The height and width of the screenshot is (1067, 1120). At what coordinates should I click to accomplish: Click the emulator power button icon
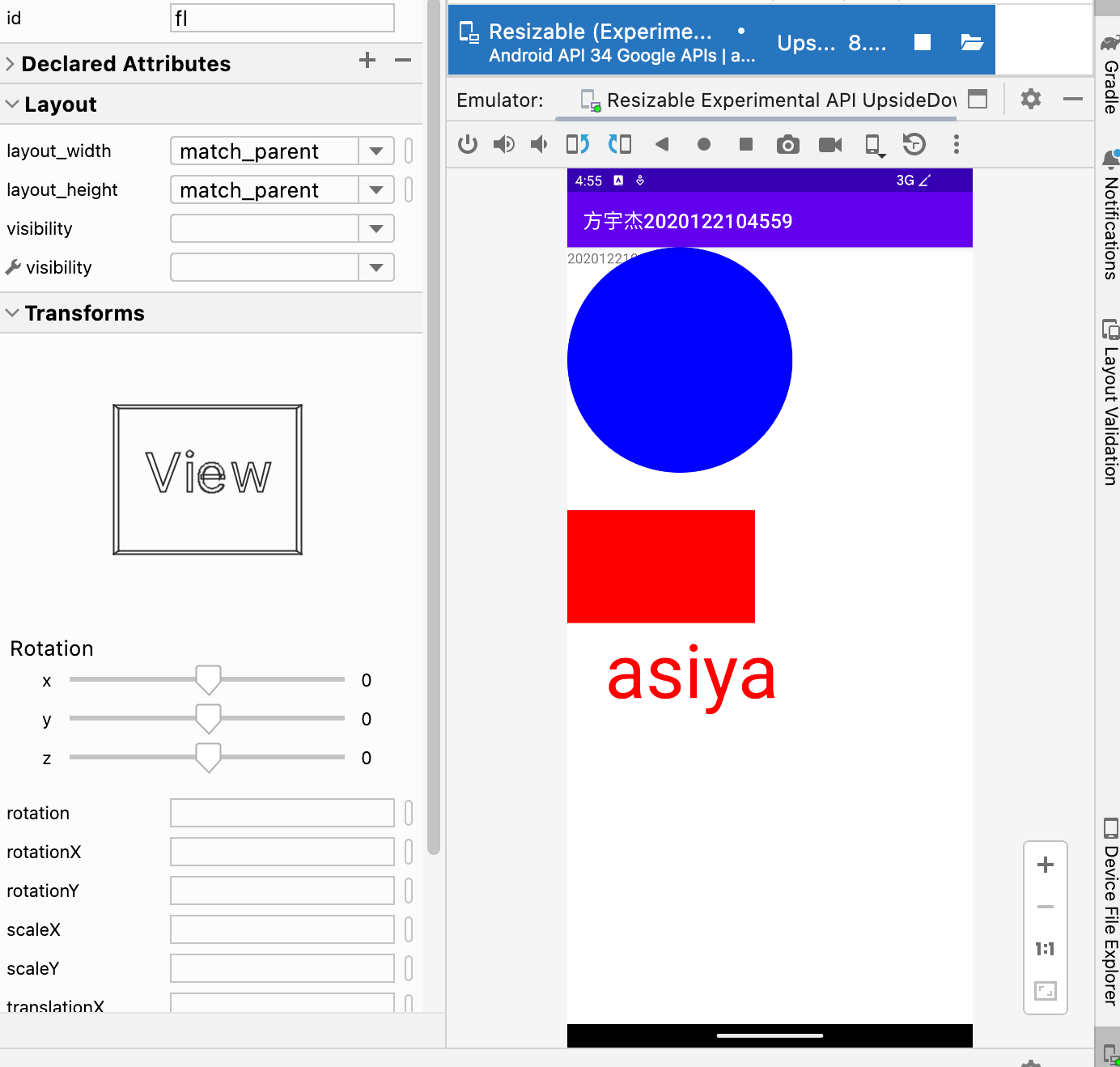point(468,144)
